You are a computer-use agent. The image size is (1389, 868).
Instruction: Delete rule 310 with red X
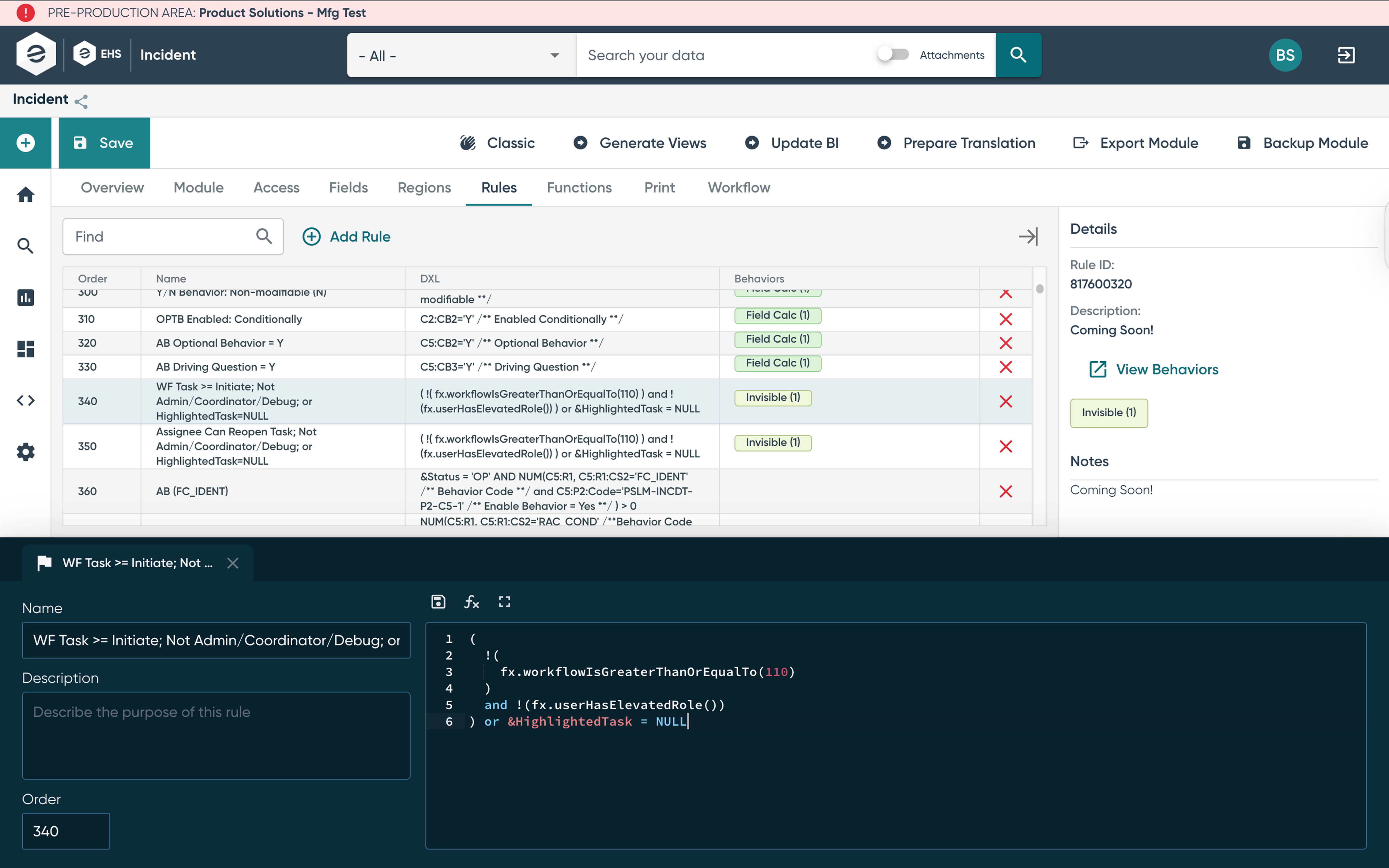(x=1006, y=319)
